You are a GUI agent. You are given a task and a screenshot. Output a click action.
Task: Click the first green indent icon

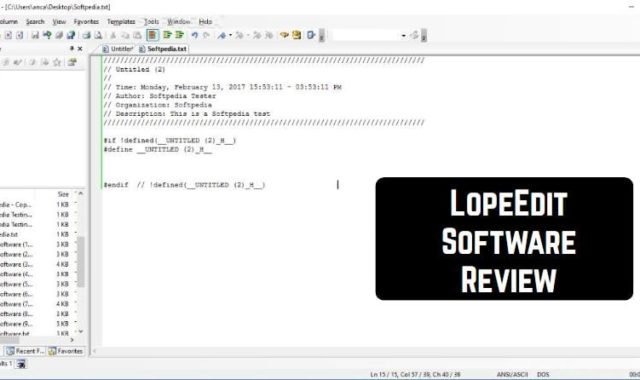click(x=167, y=35)
